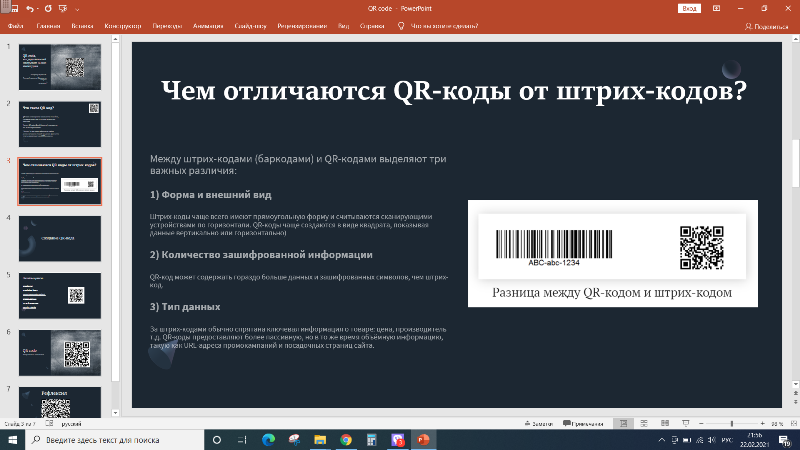Start slideshow from beginning quick access icon
Image resolution: width=800 pixels, height=450 pixels.
[63, 9]
